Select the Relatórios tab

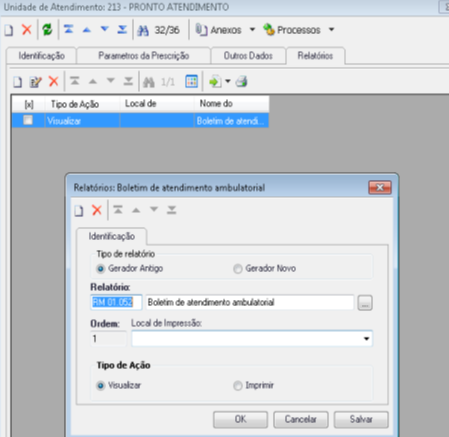tap(315, 55)
